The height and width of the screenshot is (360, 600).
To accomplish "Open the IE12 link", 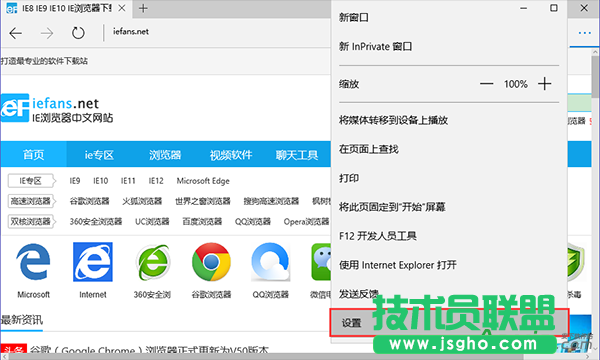I will click(156, 181).
